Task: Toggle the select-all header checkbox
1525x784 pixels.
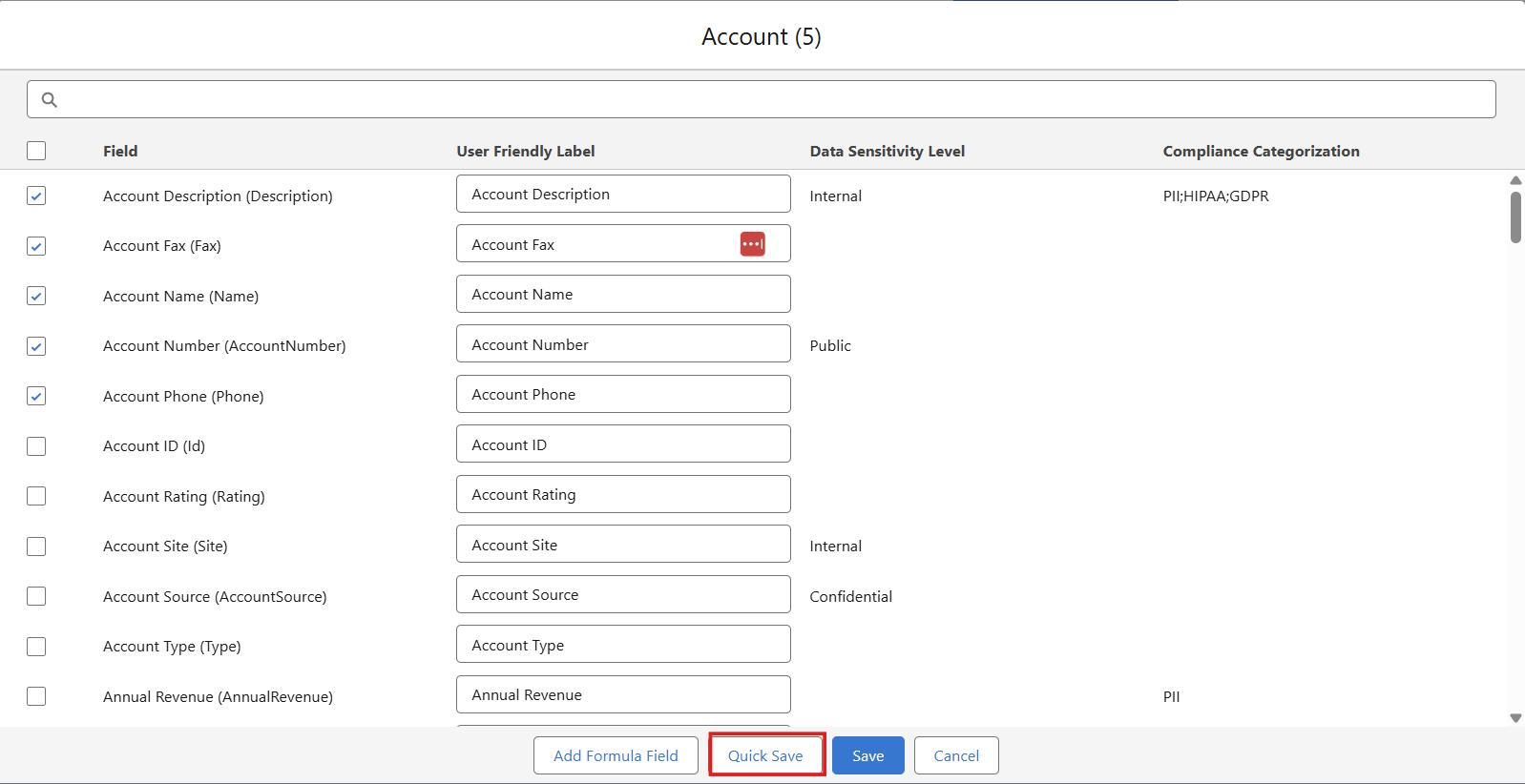Action: [x=36, y=151]
